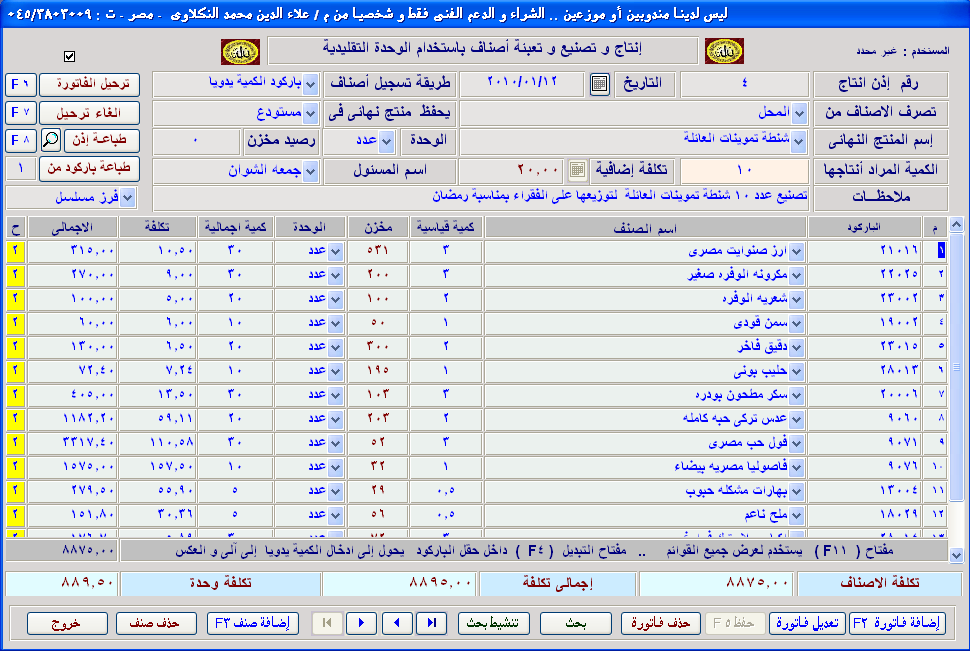Click the single left-arrow navigation button
The width and height of the screenshot is (970, 651).
[x=397, y=623]
